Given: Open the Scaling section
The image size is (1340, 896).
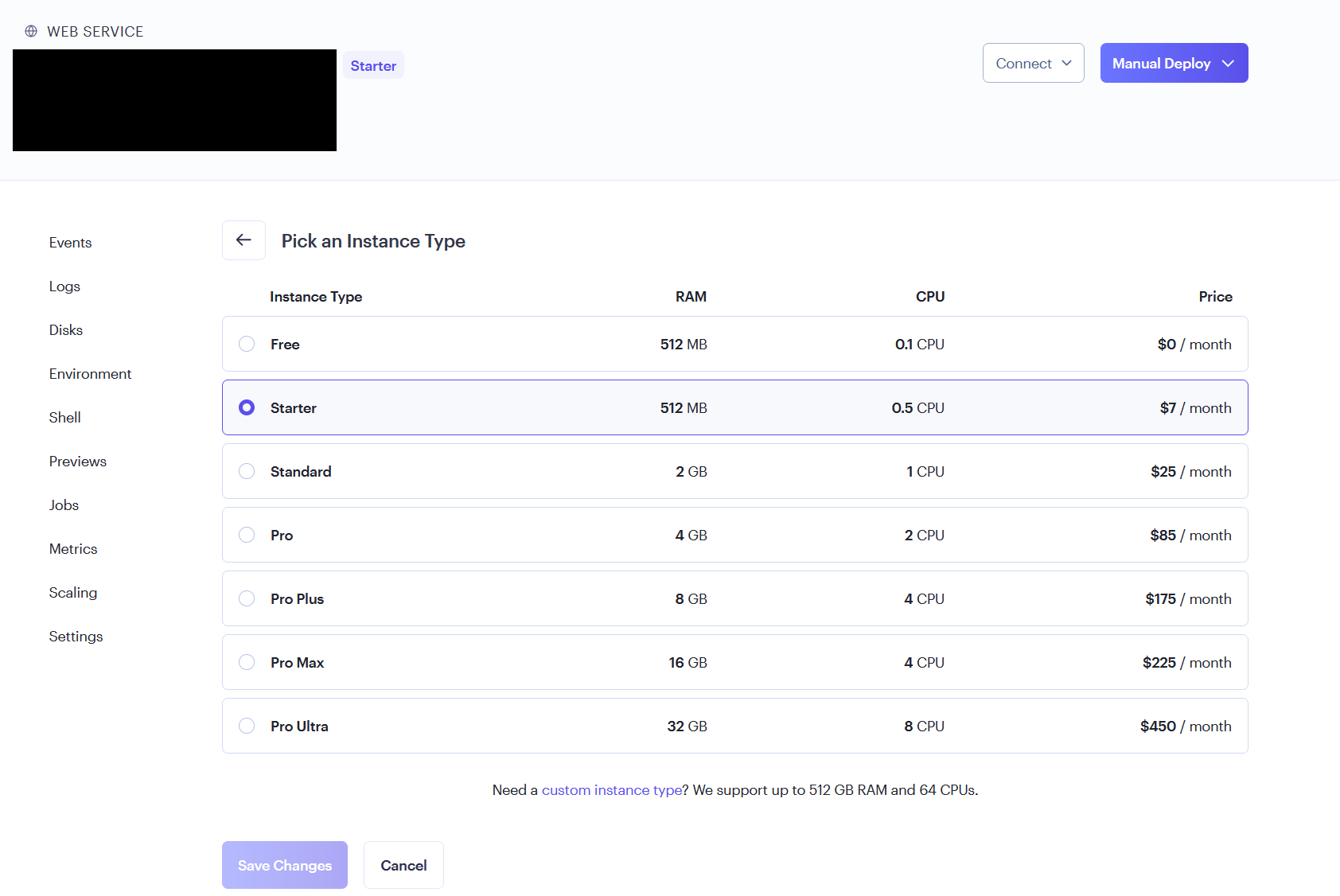Looking at the screenshot, I should pos(72,592).
